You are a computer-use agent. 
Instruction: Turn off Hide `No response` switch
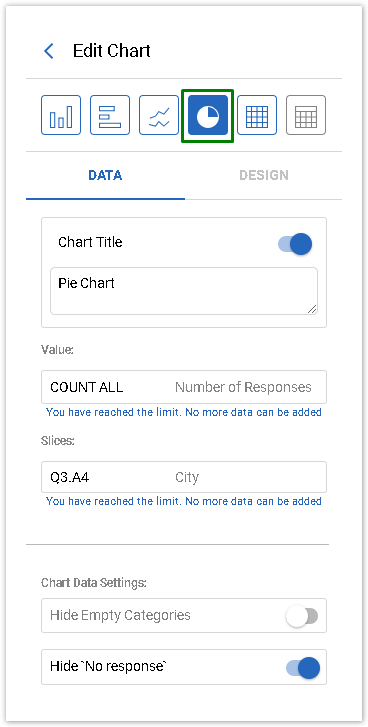303,668
